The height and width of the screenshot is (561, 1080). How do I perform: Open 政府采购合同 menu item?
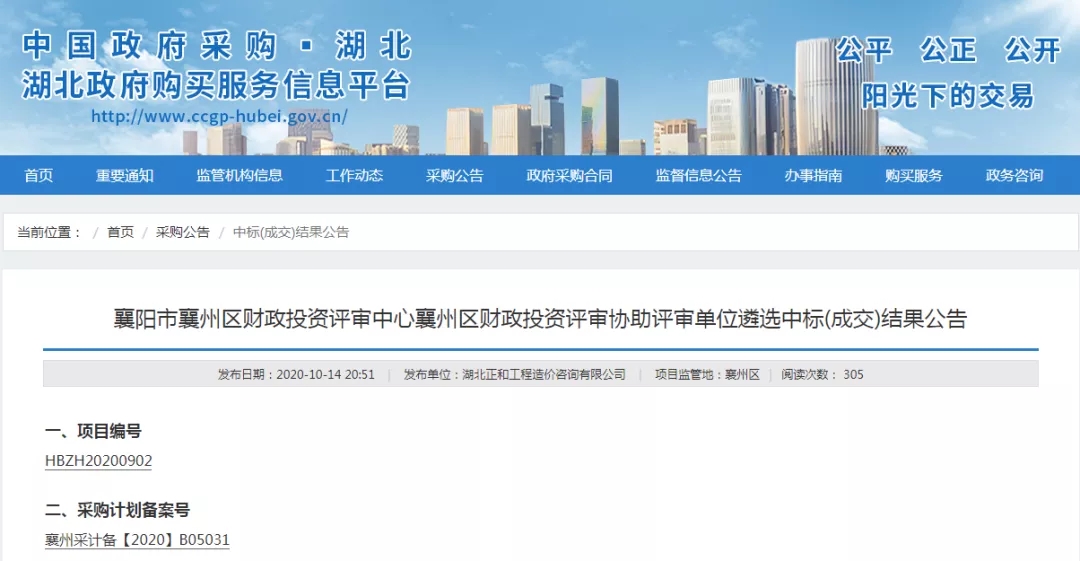[569, 176]
